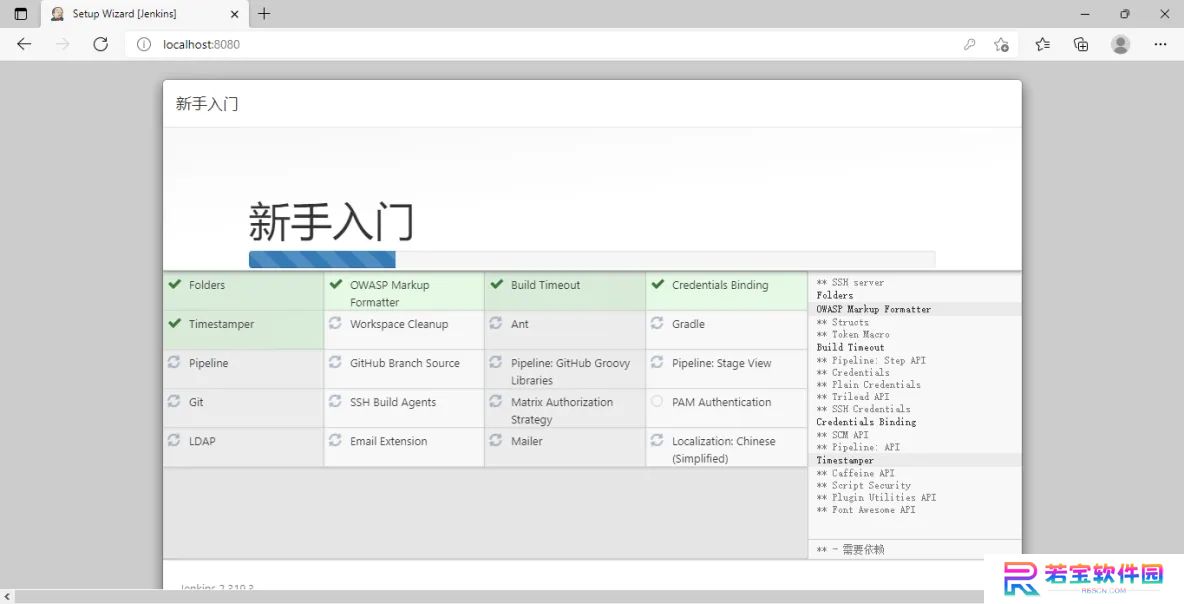
Task: Select the Setup Wizard [Jenkins] tab
Action: [145, 14]
